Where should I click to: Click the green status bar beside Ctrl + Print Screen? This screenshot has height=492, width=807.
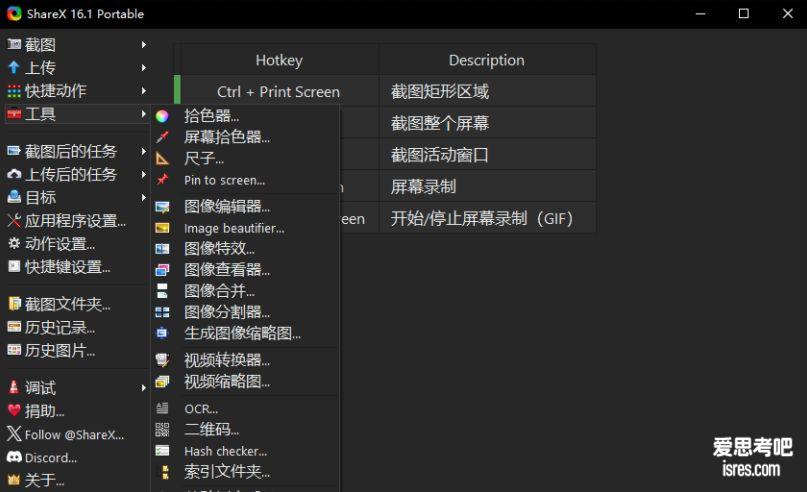pyautogui.click(x=177, y=91)
